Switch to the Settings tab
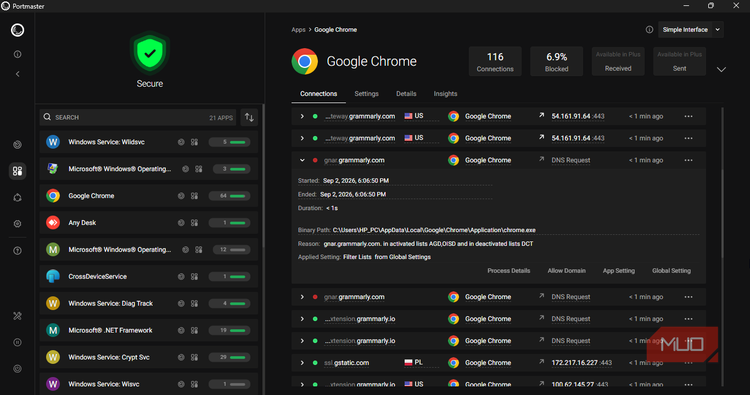750x395 pixels. click(x=366, y=94)
